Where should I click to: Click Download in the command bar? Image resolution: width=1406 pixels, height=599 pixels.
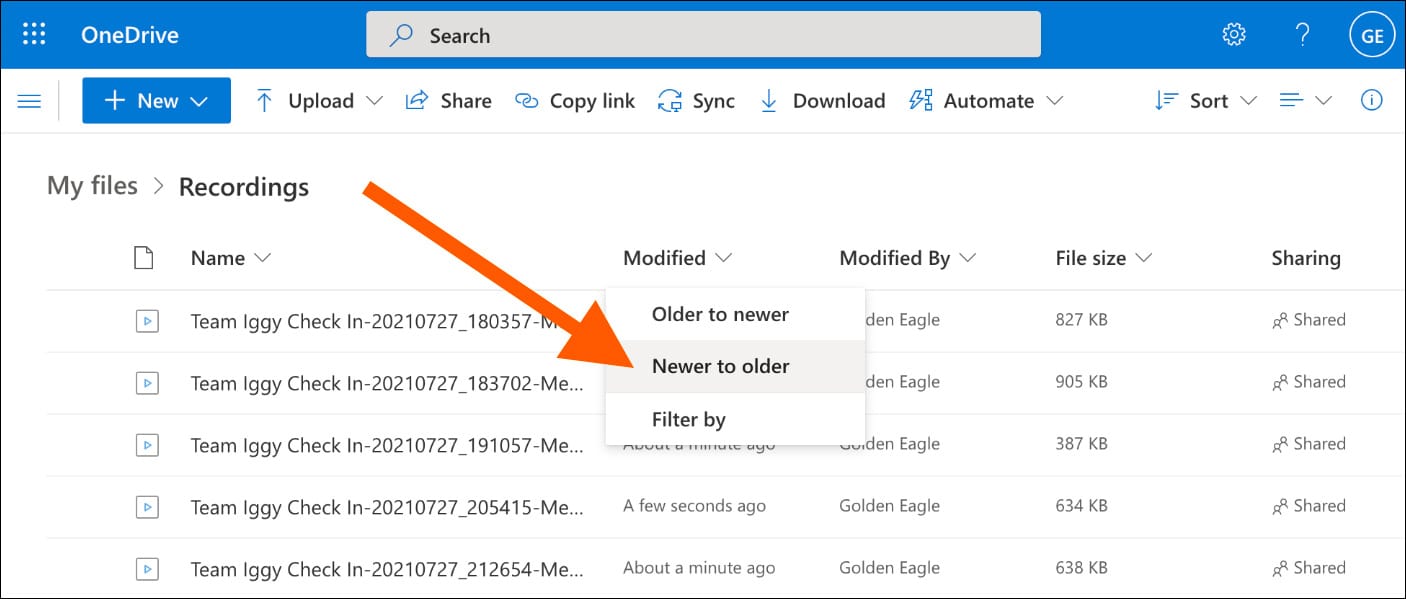point(822,101)
